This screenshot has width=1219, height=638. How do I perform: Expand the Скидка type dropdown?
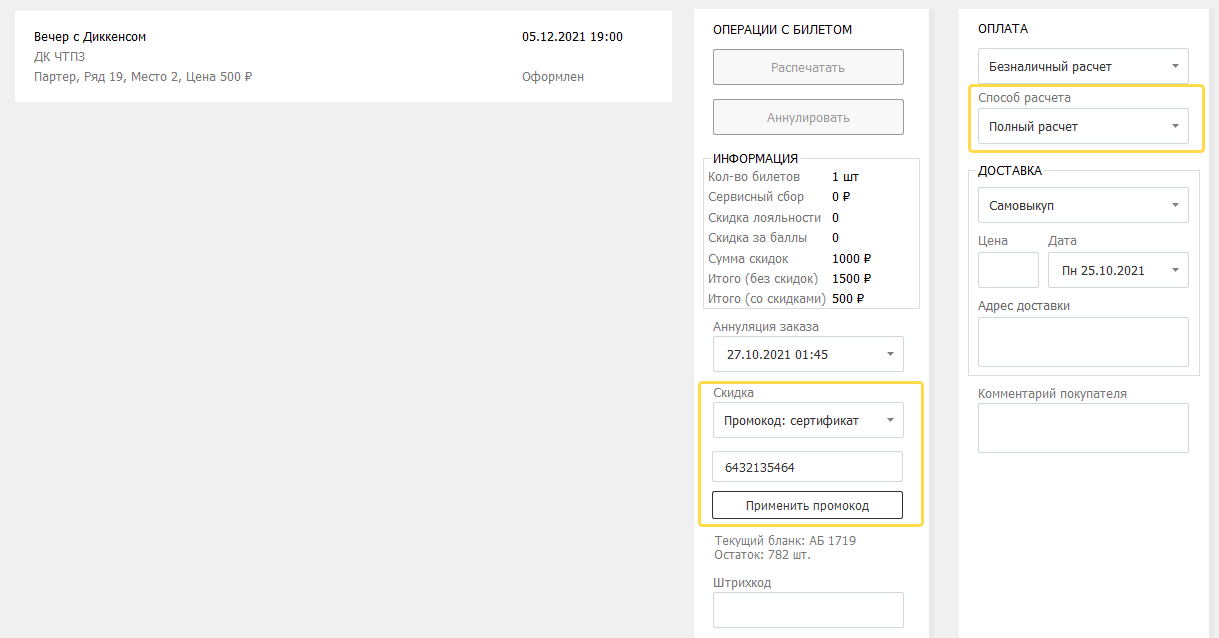click(x=807, y=420)
